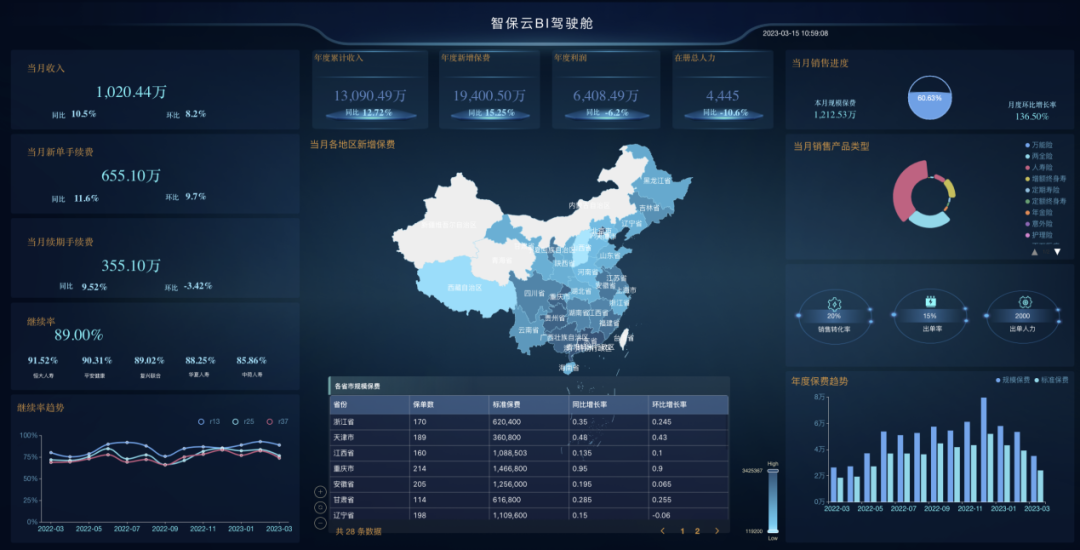Click the 智保云BI驾驶舱 dashboard title
This screenshot has height=550, width=1080.
pos(542,23)
